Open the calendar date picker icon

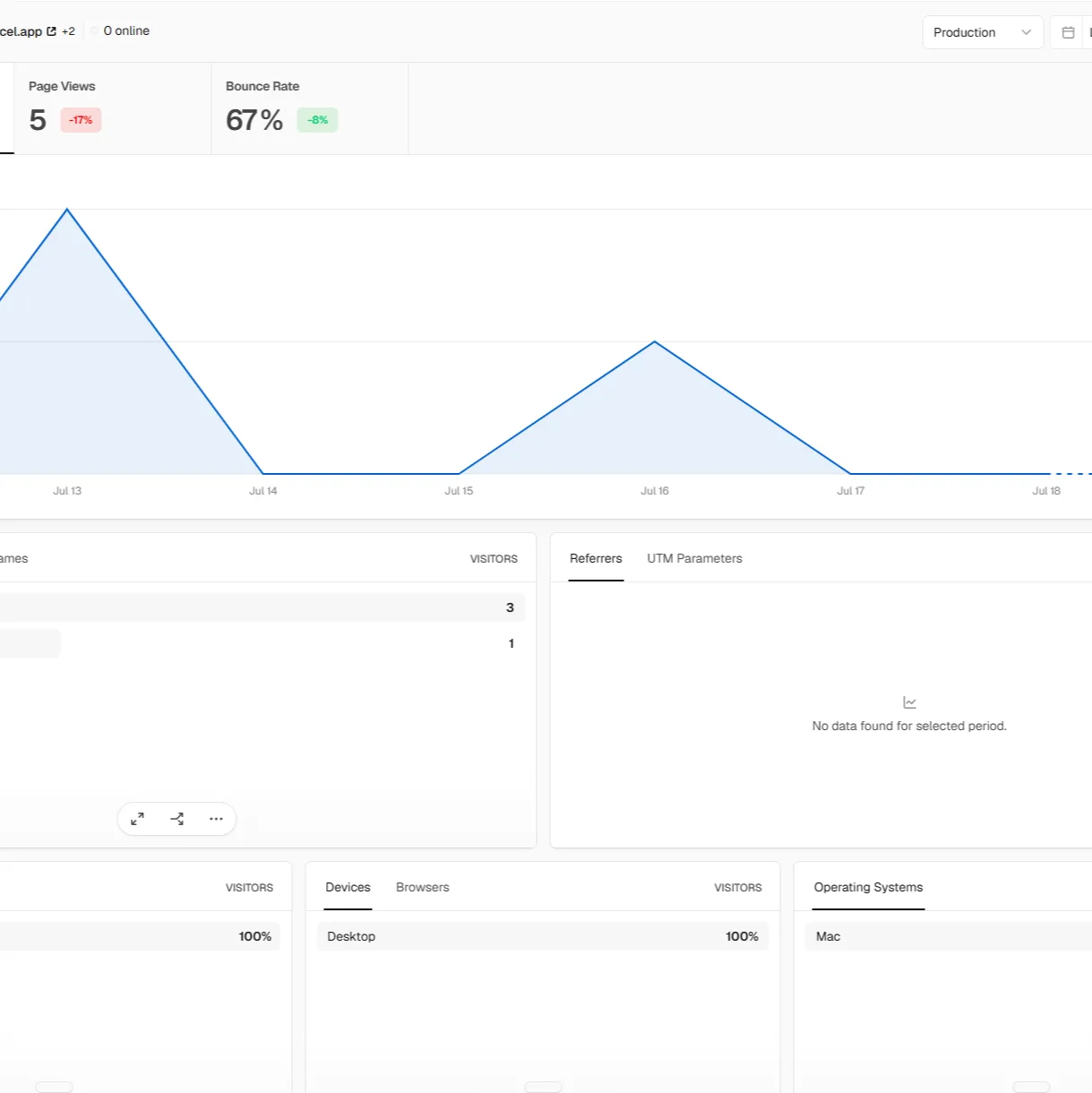(x=1068, y=32)
